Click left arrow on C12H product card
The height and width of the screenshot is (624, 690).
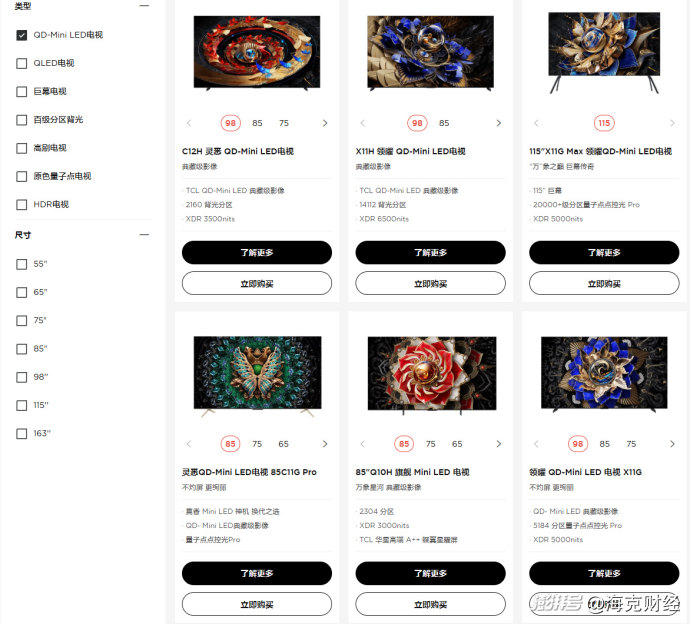click(x=189, y=123)
